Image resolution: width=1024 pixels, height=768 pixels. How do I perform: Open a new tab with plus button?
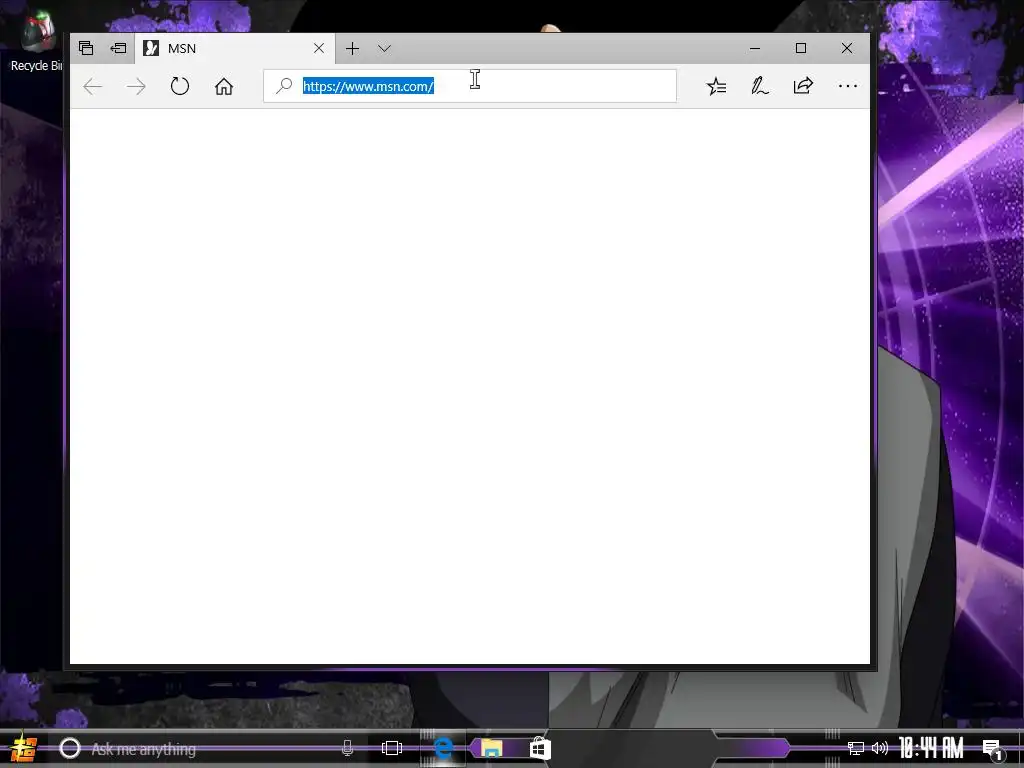coord(352,48)
